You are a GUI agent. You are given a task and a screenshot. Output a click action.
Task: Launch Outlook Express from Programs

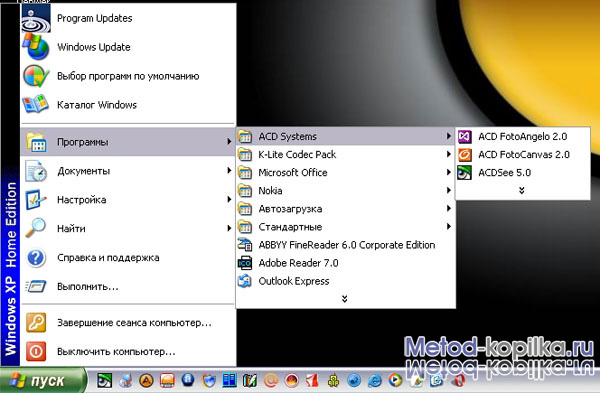[345, 281]
